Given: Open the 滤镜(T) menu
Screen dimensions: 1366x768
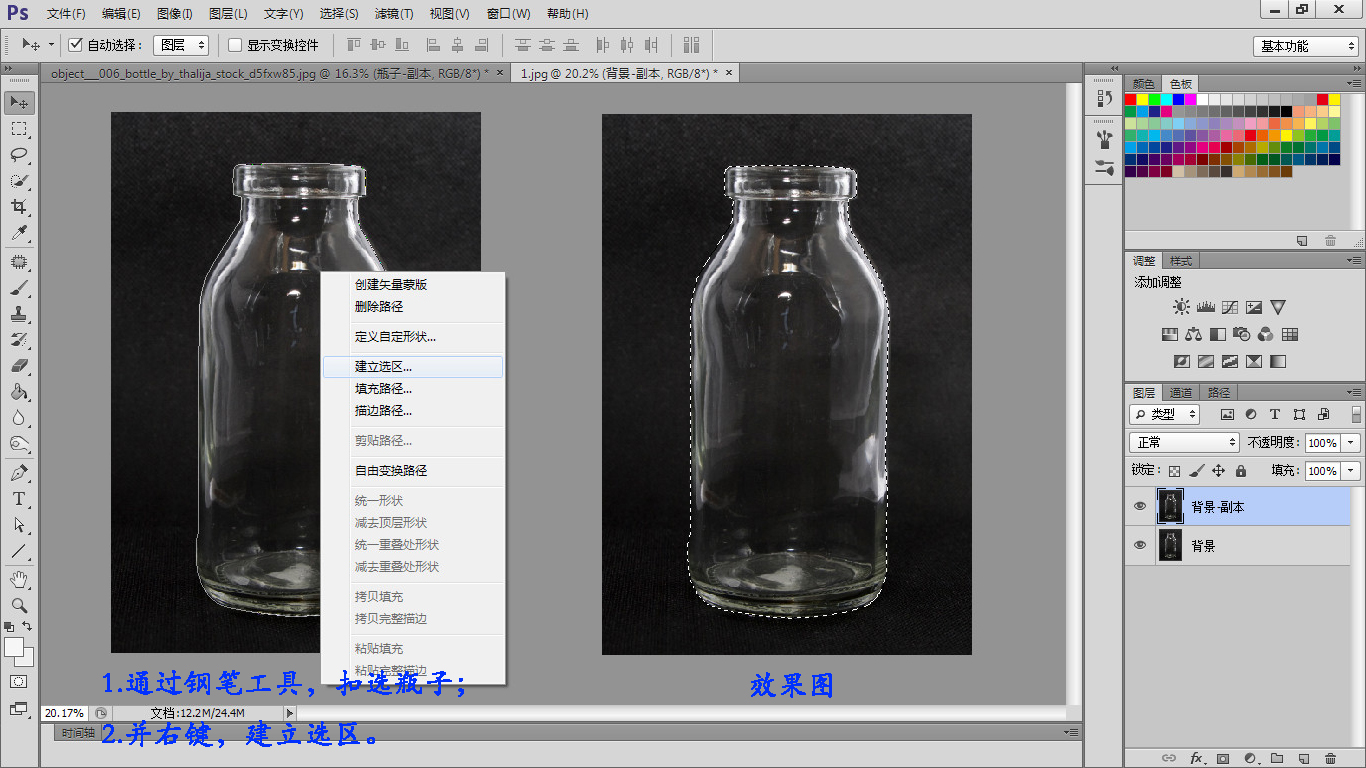Looking at the screenshot, I should pos(394,13).
